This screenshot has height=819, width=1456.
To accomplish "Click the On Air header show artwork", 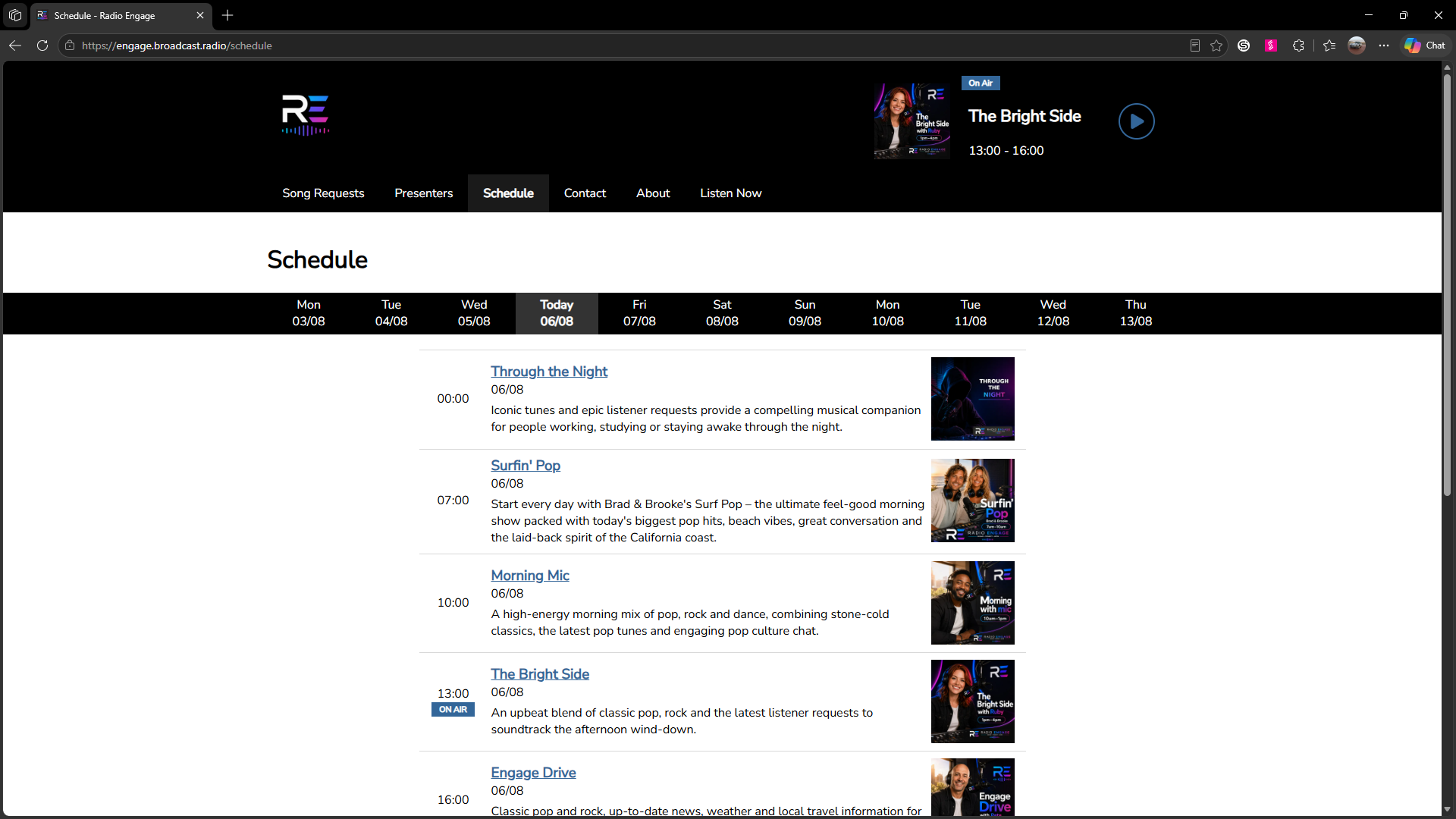I will click(912, 121).
